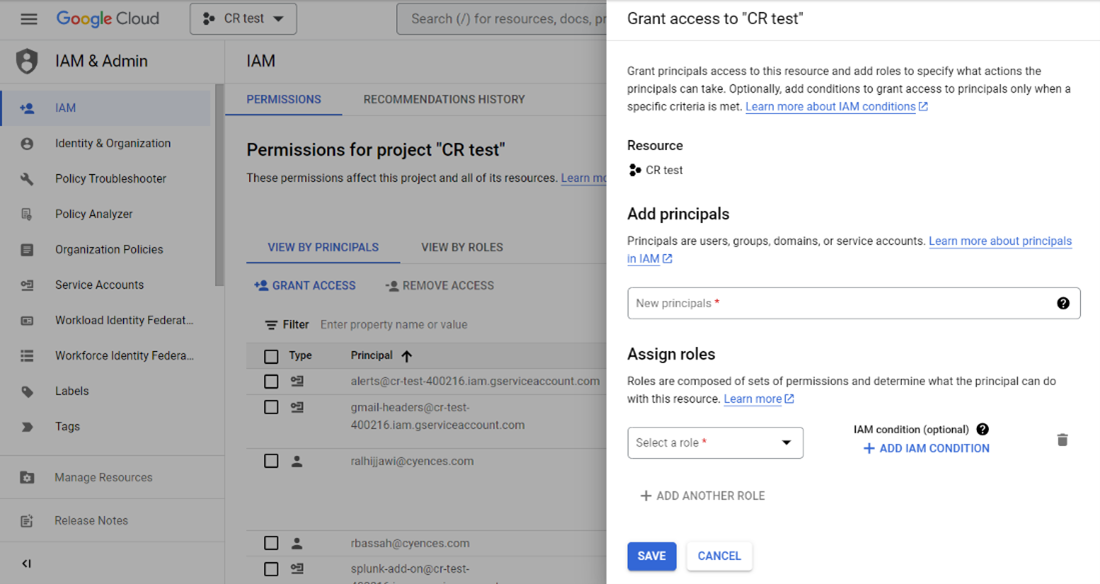Click Add IAM Condition

pyautogui.click(x=926, y=449)
